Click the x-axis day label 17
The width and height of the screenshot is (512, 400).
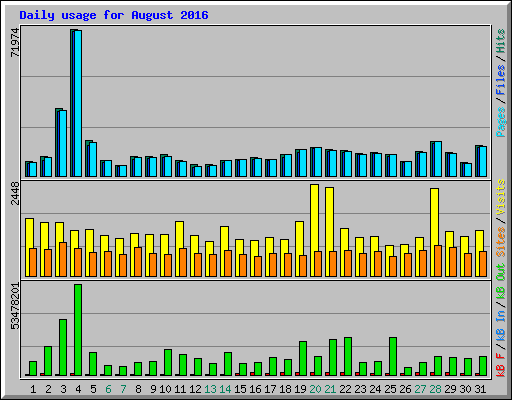[270, 389]
